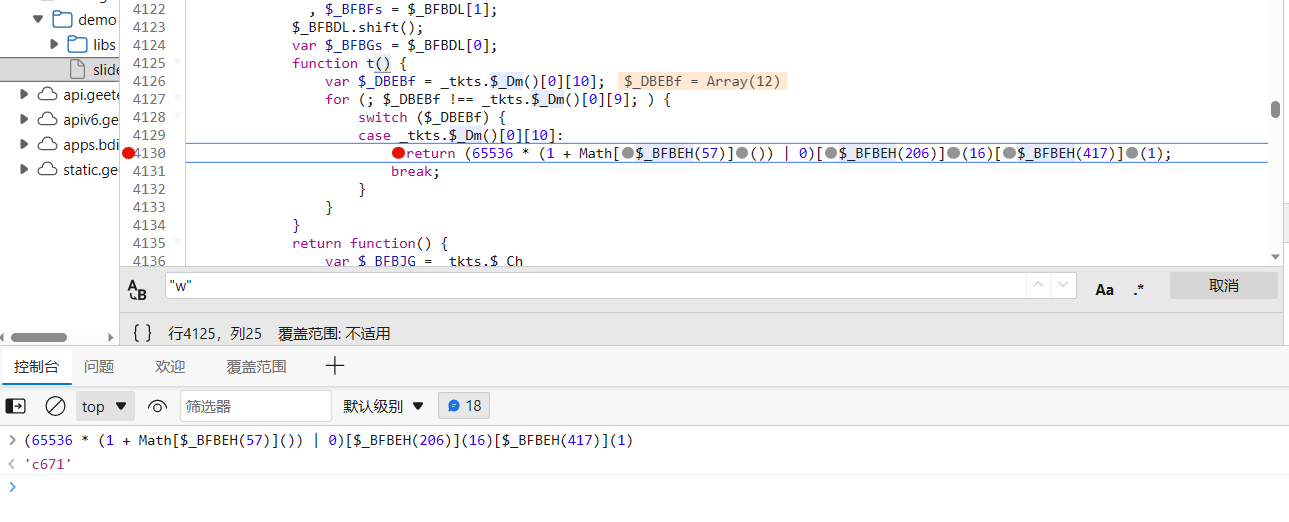This screenshot has width=1289, height=522.
Task: Open the 默认级别 log level dropdown
Action: (x=384, y=406)
